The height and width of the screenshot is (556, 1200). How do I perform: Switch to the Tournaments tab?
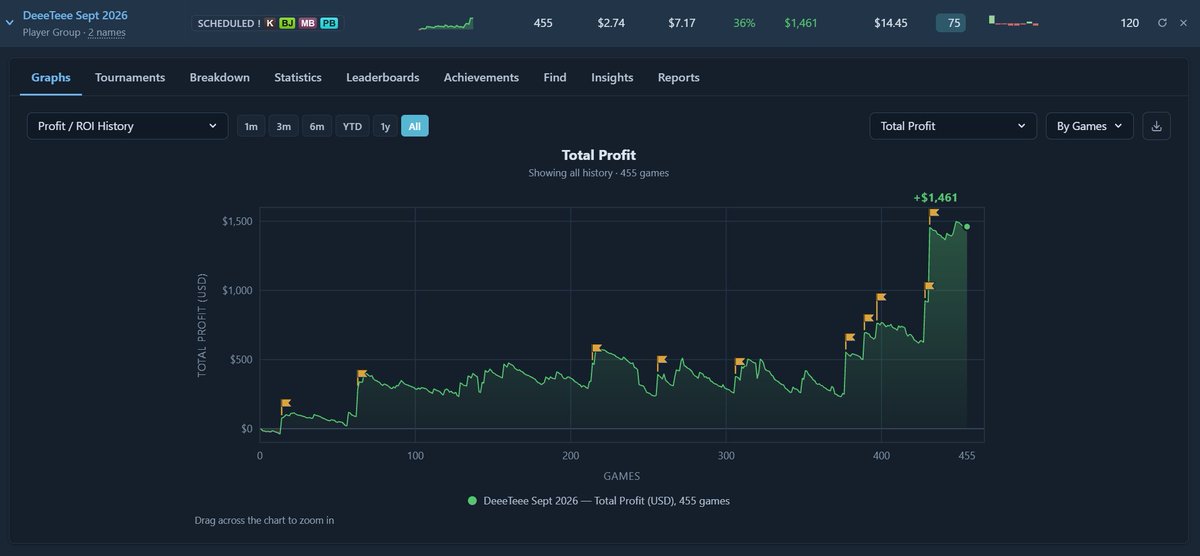[x=130, y=77]
